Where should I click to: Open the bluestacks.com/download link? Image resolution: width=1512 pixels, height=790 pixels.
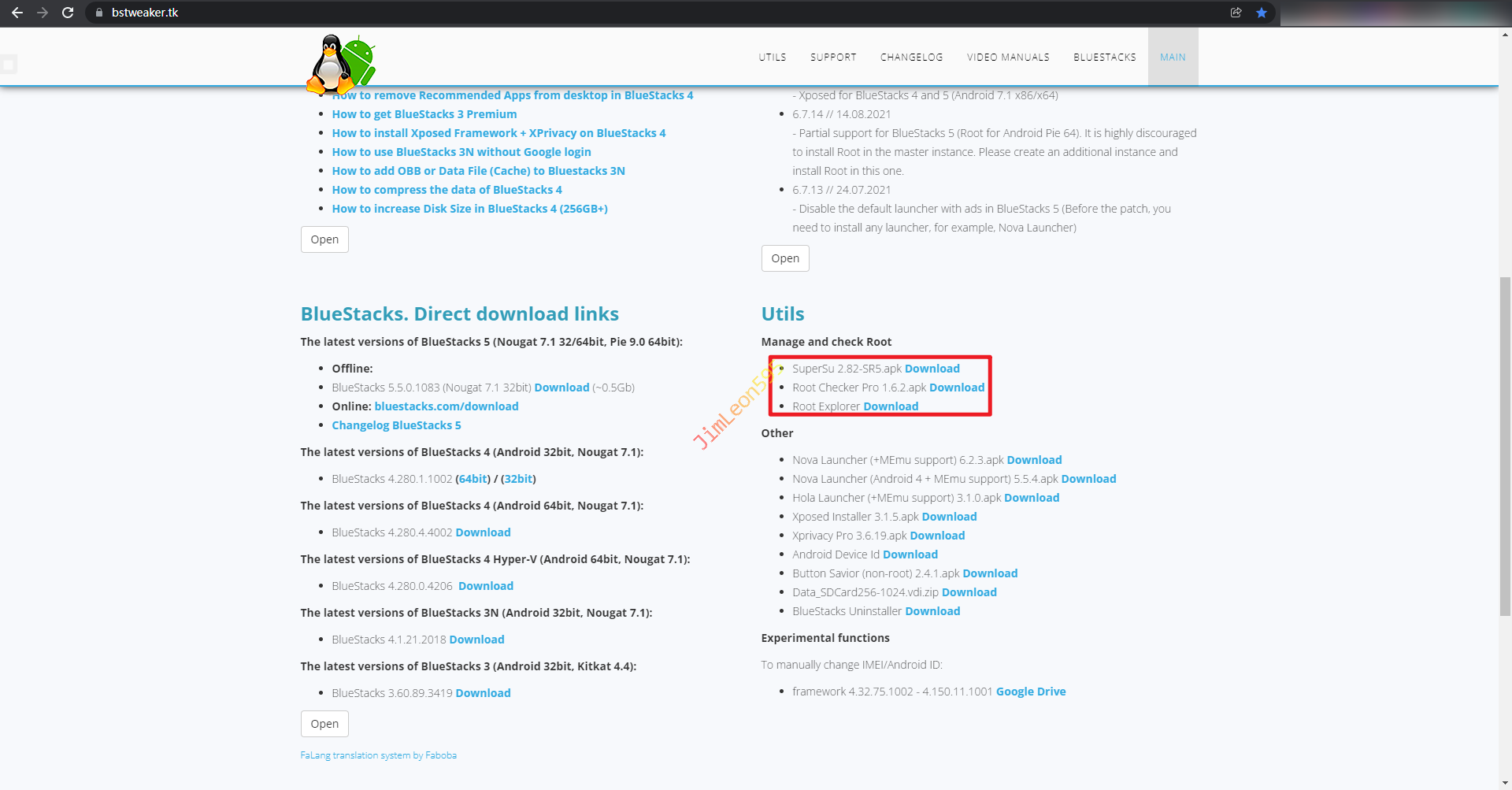point(446,406)
